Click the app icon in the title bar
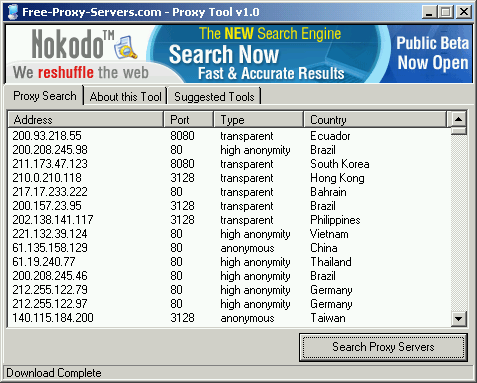The height and width of the screenshot is (383, 477). point(13,12)
